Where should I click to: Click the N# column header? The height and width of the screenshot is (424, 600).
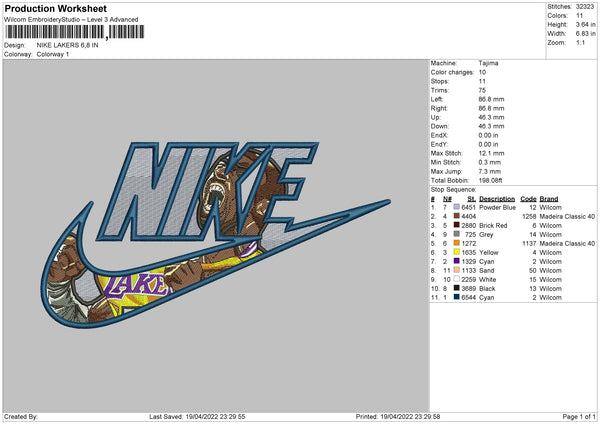click(x=447, y=199)
